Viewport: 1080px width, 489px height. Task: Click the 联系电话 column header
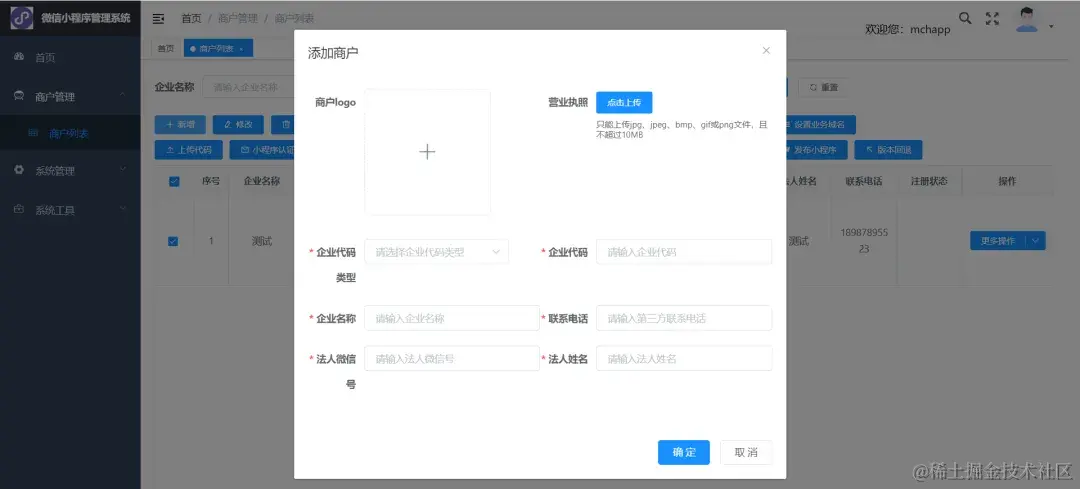pyautogui.click(x=864, y=181)
